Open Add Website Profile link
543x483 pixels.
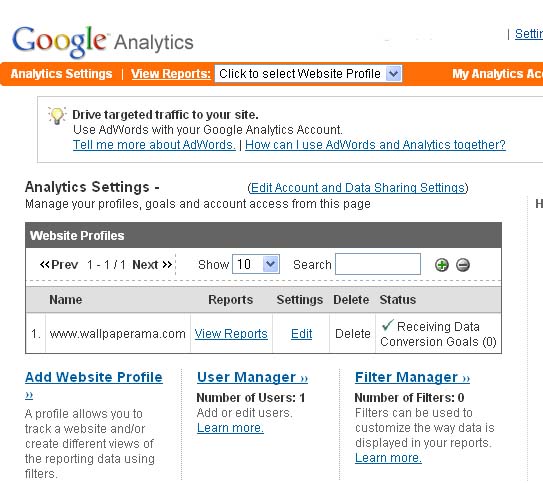coord(94,377)
